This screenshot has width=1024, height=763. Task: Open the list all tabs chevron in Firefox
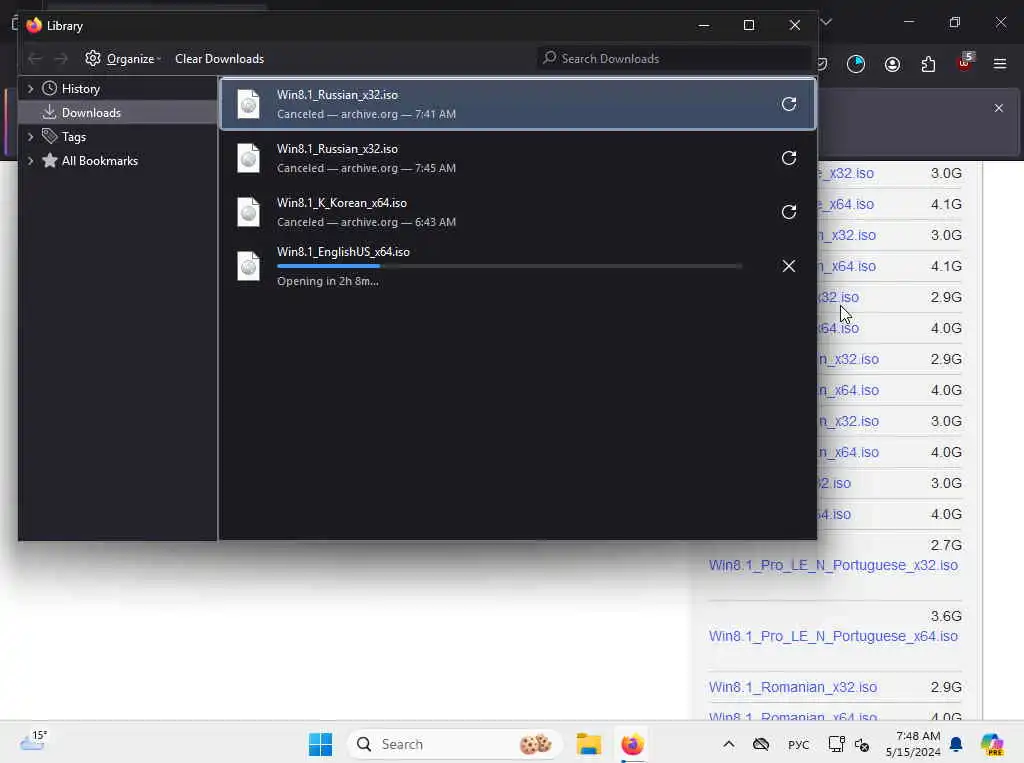click(x=826, y=22)
